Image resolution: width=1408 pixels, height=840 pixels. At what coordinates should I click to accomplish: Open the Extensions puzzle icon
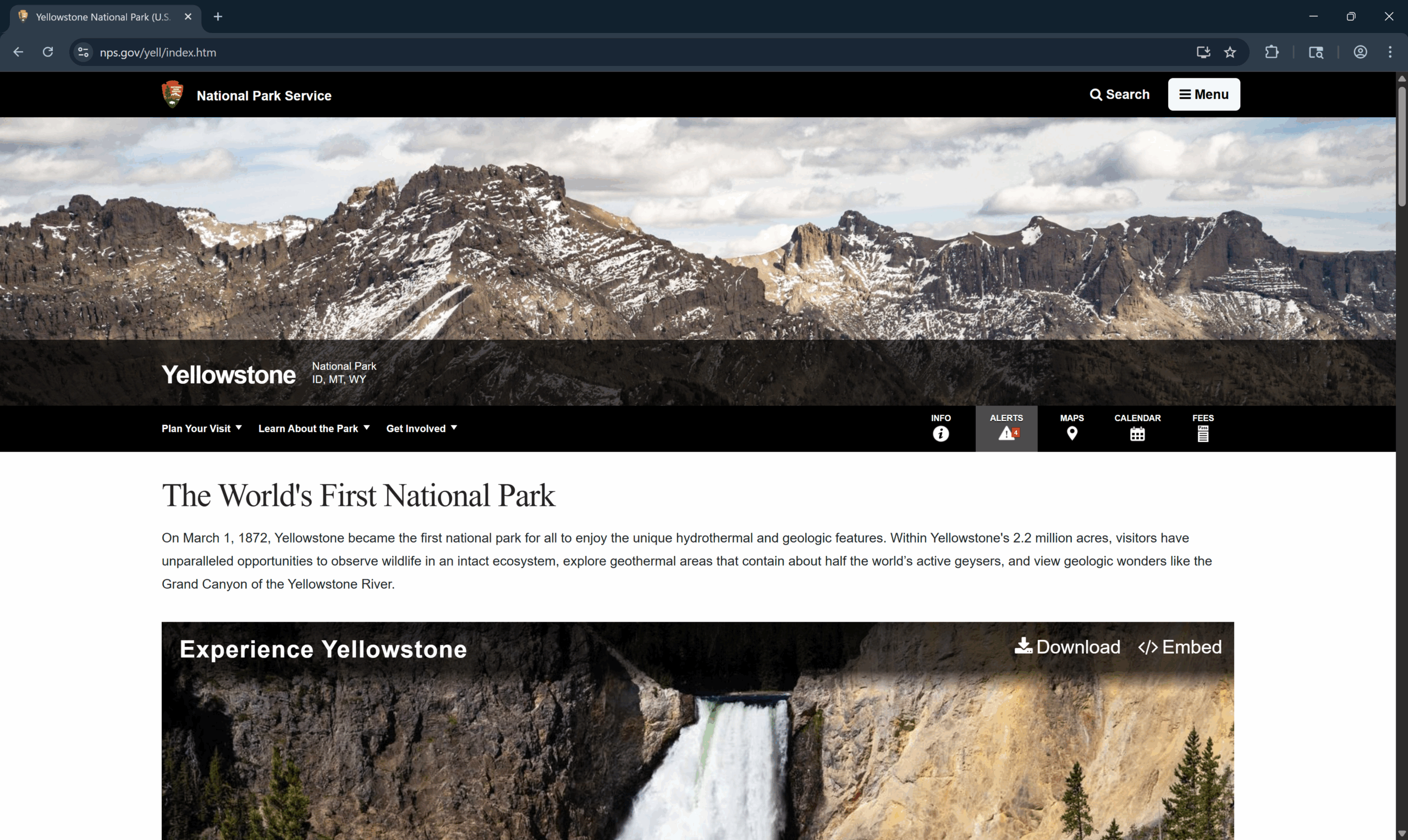(1272, 52)
